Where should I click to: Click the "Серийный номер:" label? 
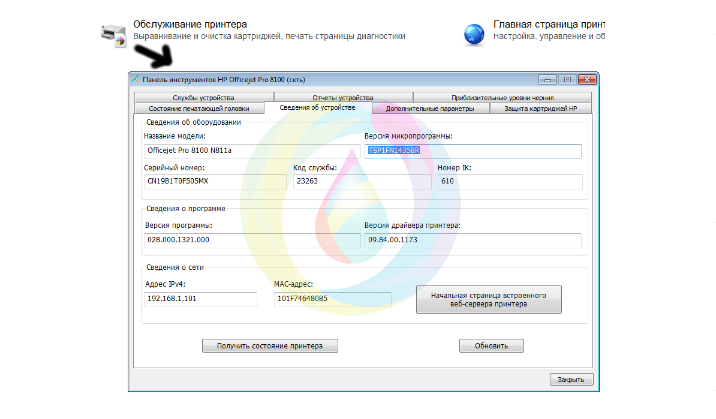click(174, 168)
